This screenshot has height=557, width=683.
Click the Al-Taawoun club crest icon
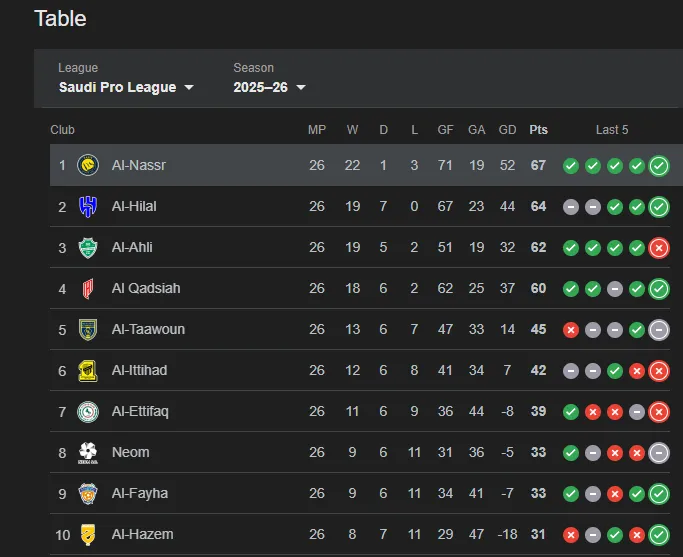(88, 329)
